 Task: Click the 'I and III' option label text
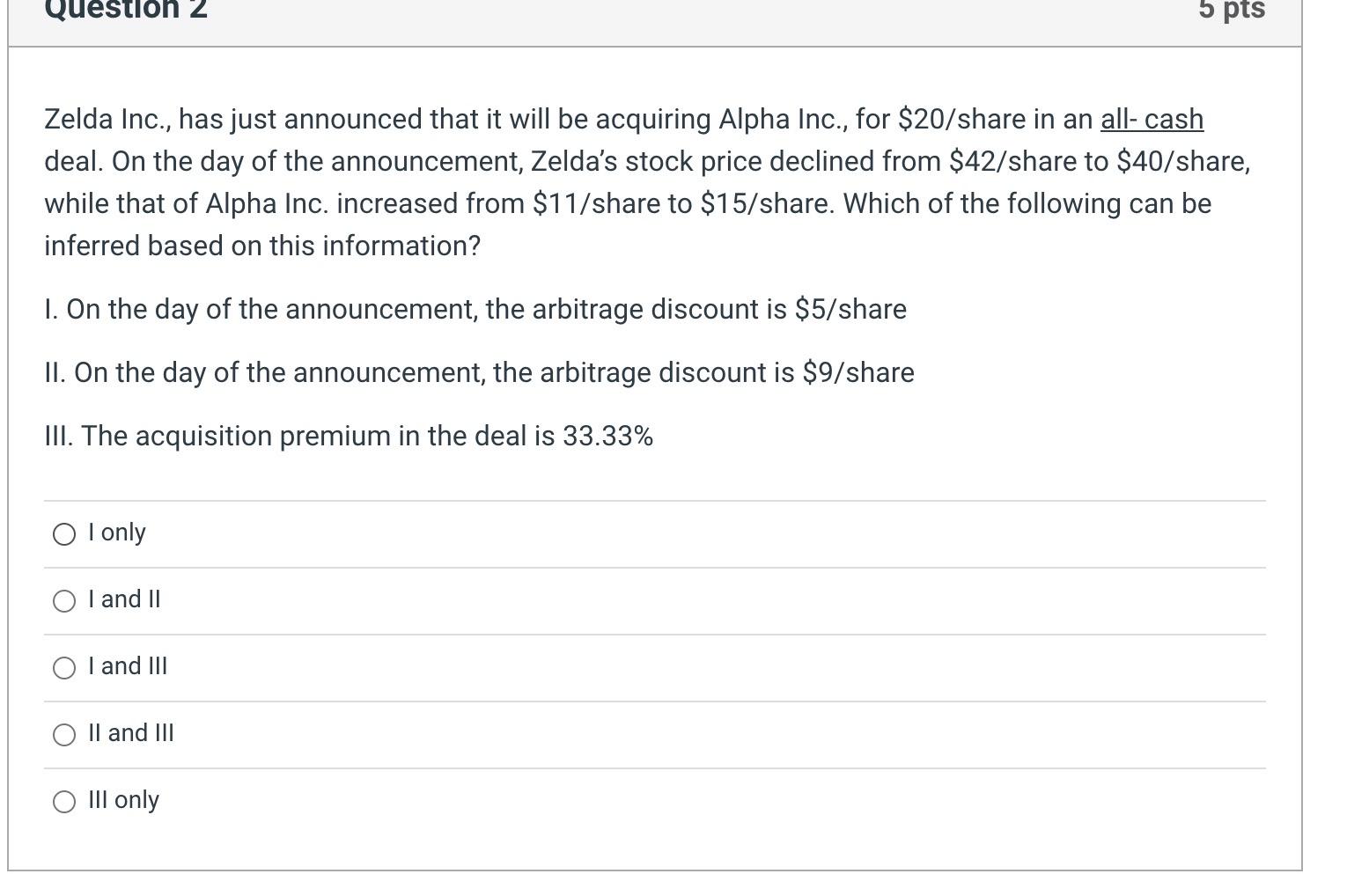pyautogui.click(x=128, y=666)
